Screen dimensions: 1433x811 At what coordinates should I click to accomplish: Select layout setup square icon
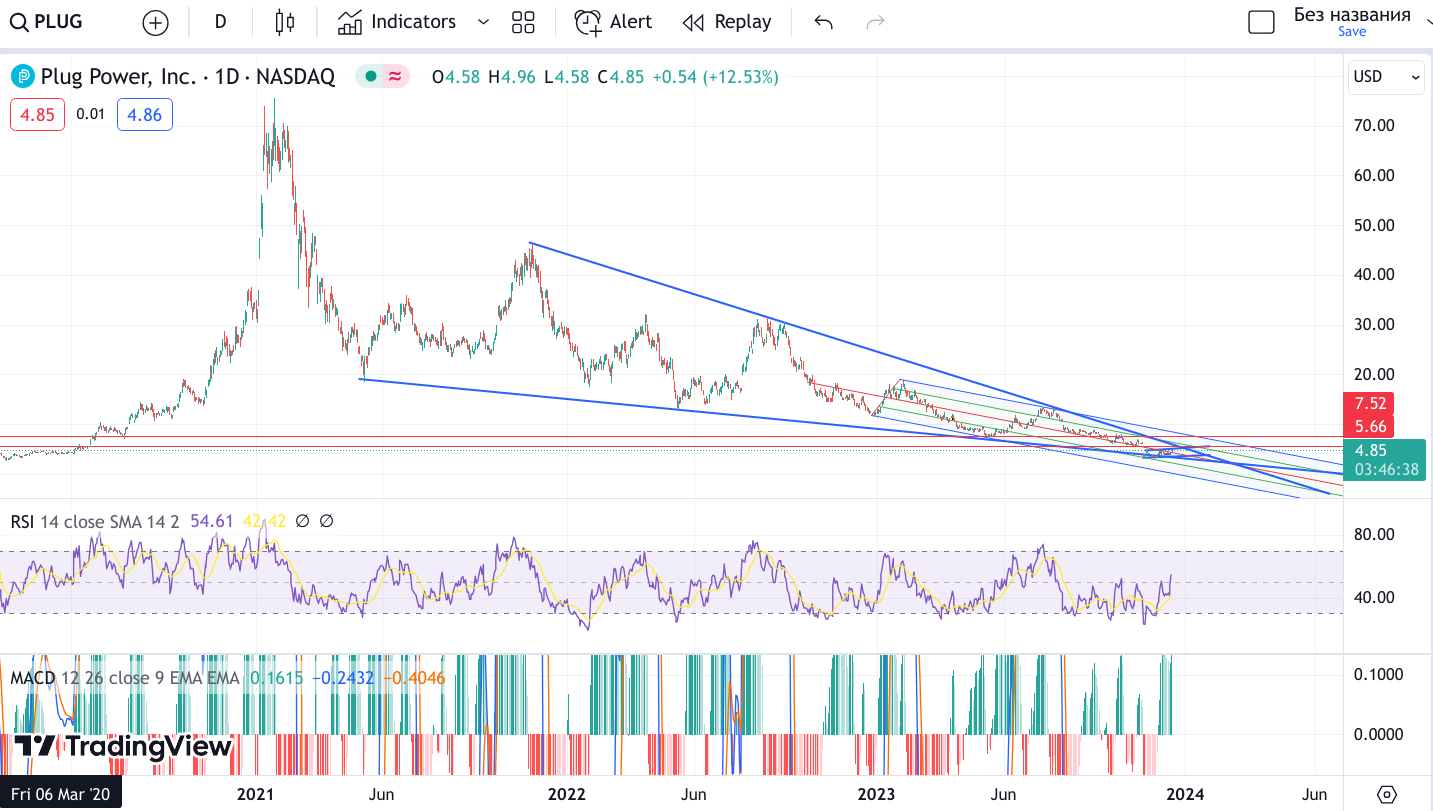click(1262, 22)
